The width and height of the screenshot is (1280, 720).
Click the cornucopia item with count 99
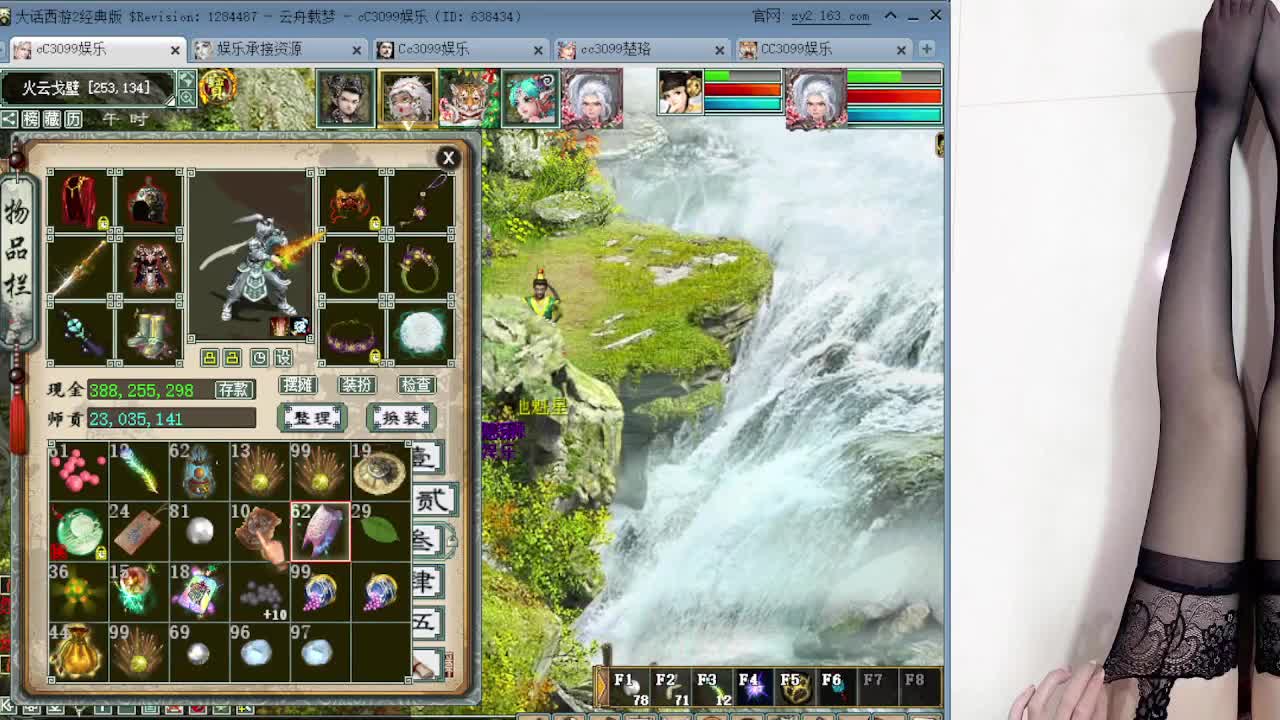tap(320, 592)
